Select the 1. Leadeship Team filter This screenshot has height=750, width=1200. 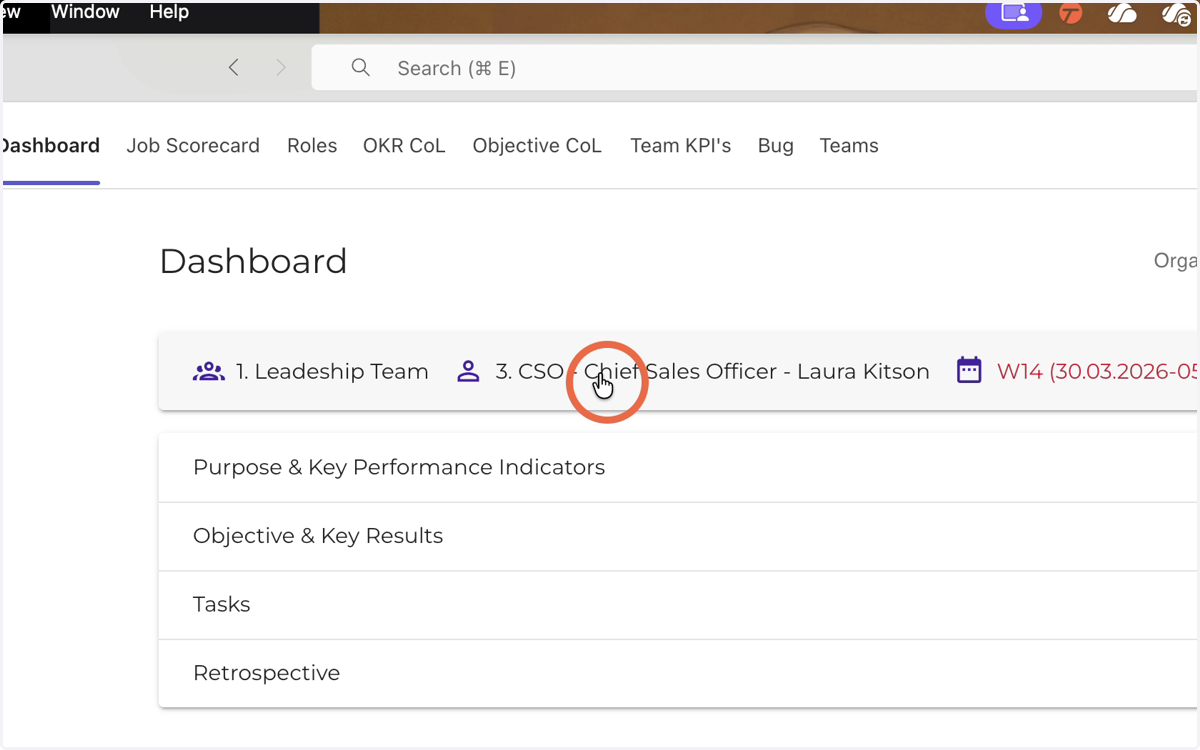332,372
